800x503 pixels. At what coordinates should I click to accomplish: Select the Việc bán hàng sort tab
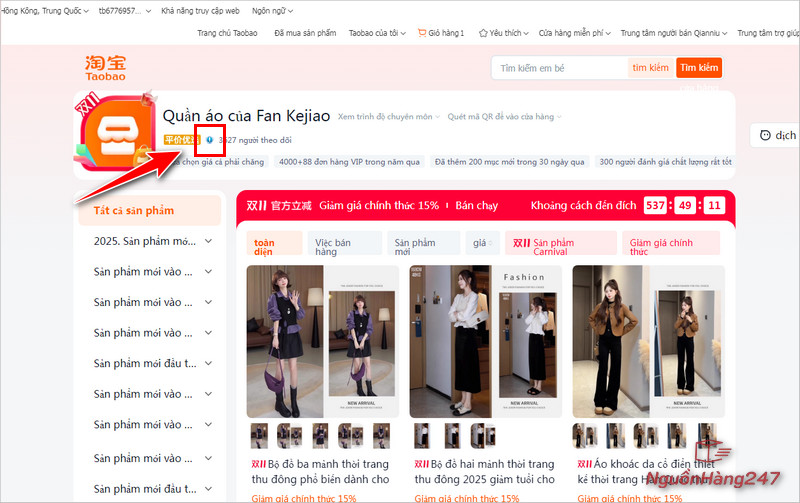pyautogui.click(x=345, y=243)
